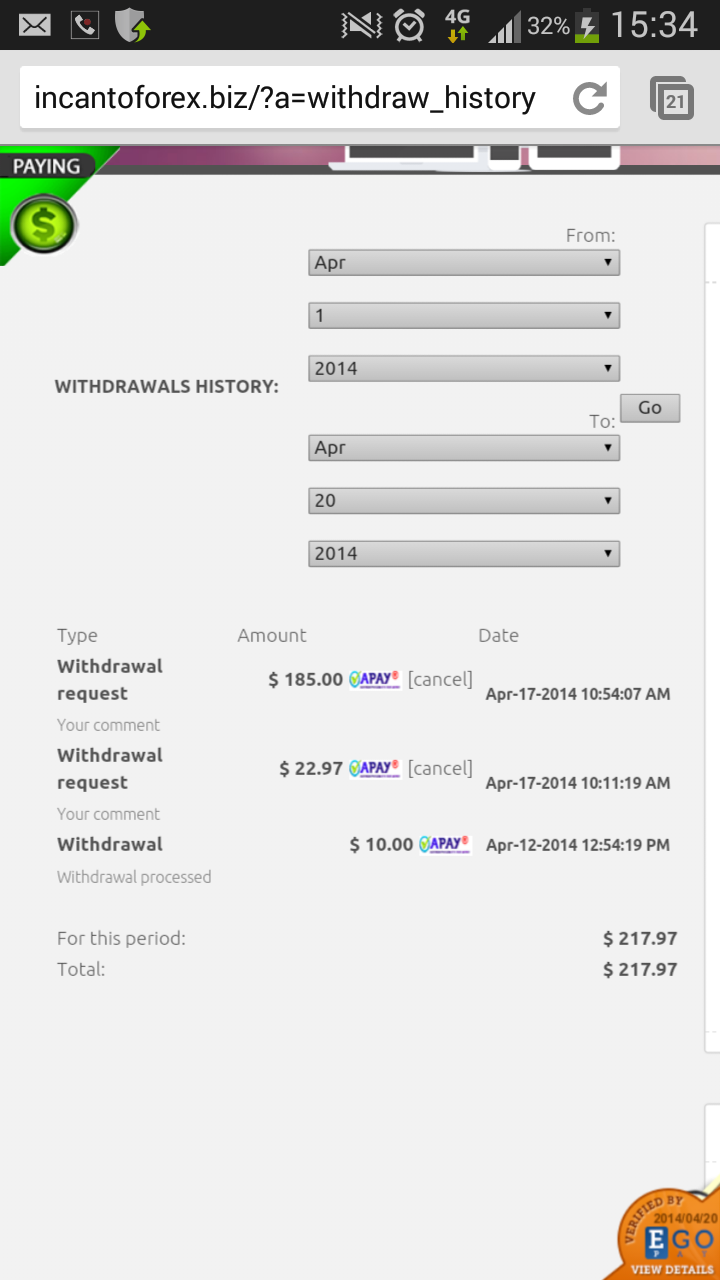Cancel the $ 22.97 withdrawal request
Image resolution: width=720 pixels, height=1280 pixels.
(x=440, y=769)
